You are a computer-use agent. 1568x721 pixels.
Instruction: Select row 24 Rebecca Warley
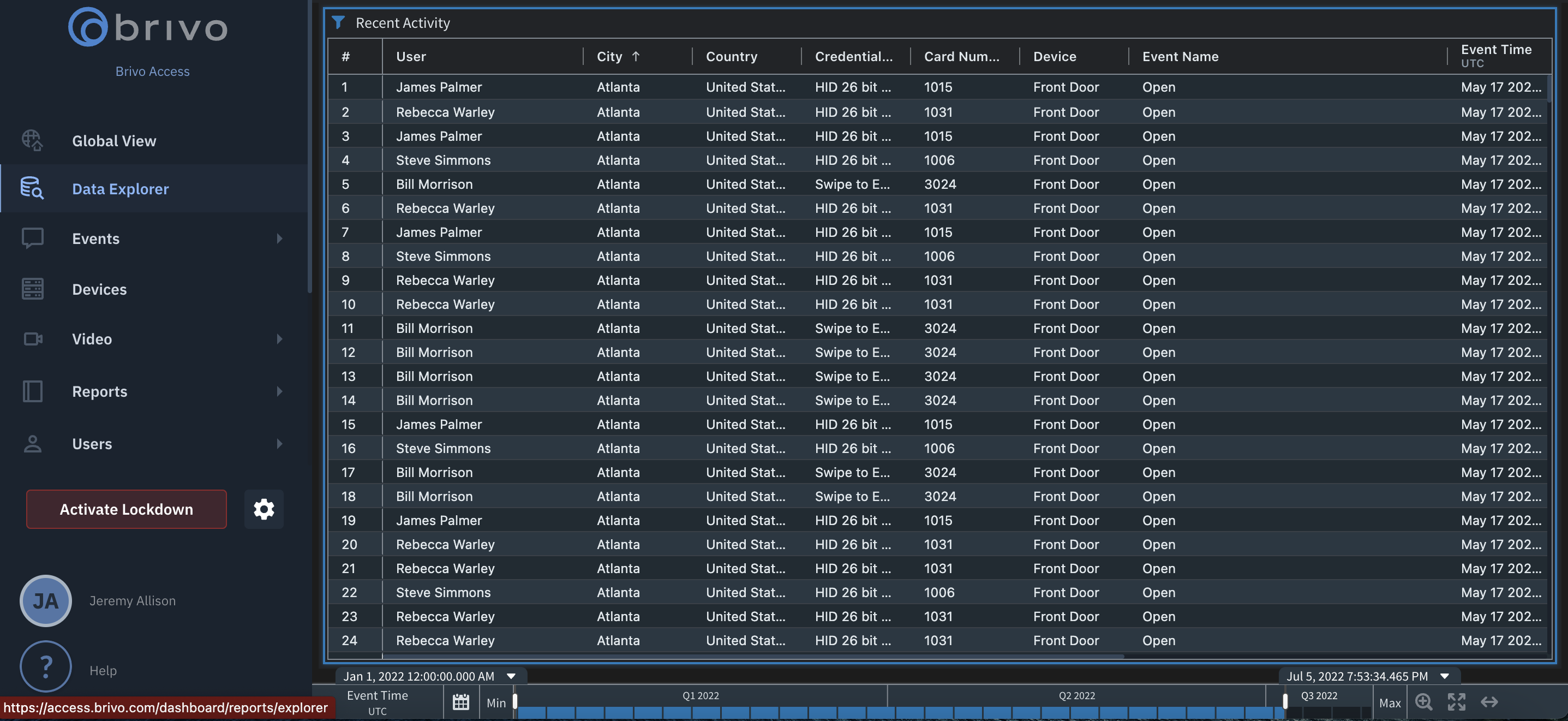937,640
